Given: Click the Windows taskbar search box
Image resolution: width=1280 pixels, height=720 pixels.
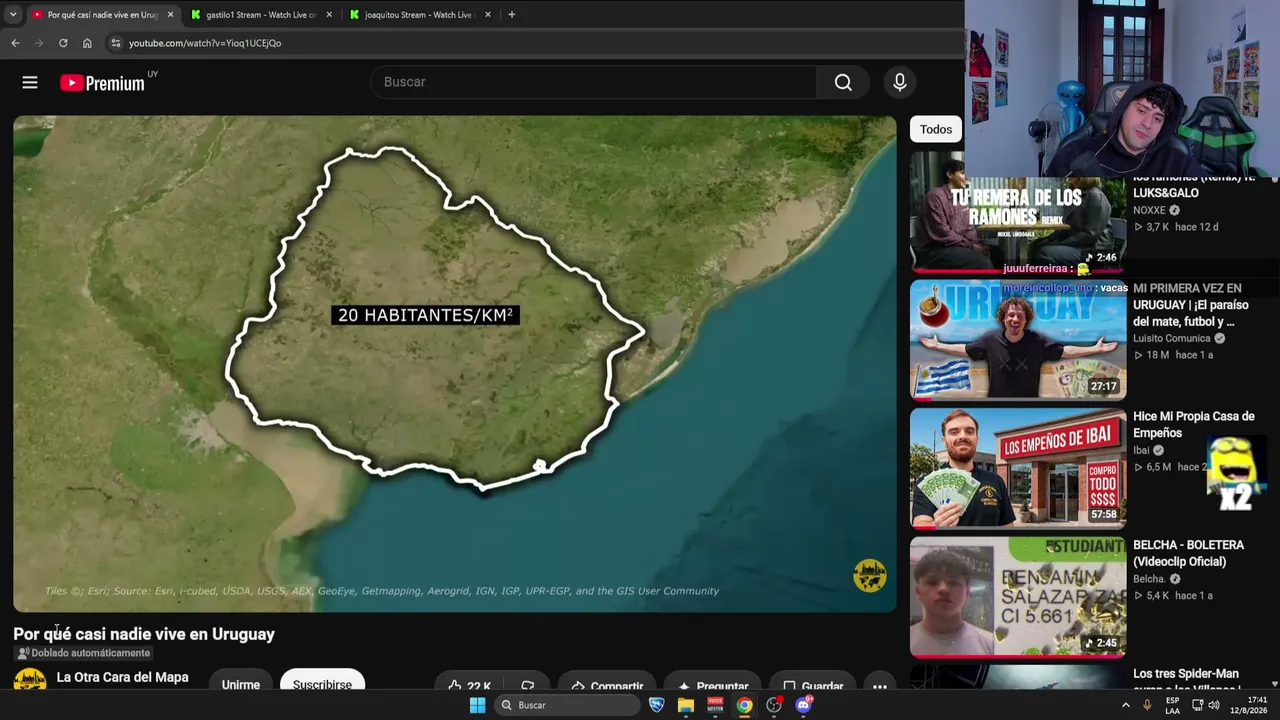Looking at the screenshot, I should 567,705.
